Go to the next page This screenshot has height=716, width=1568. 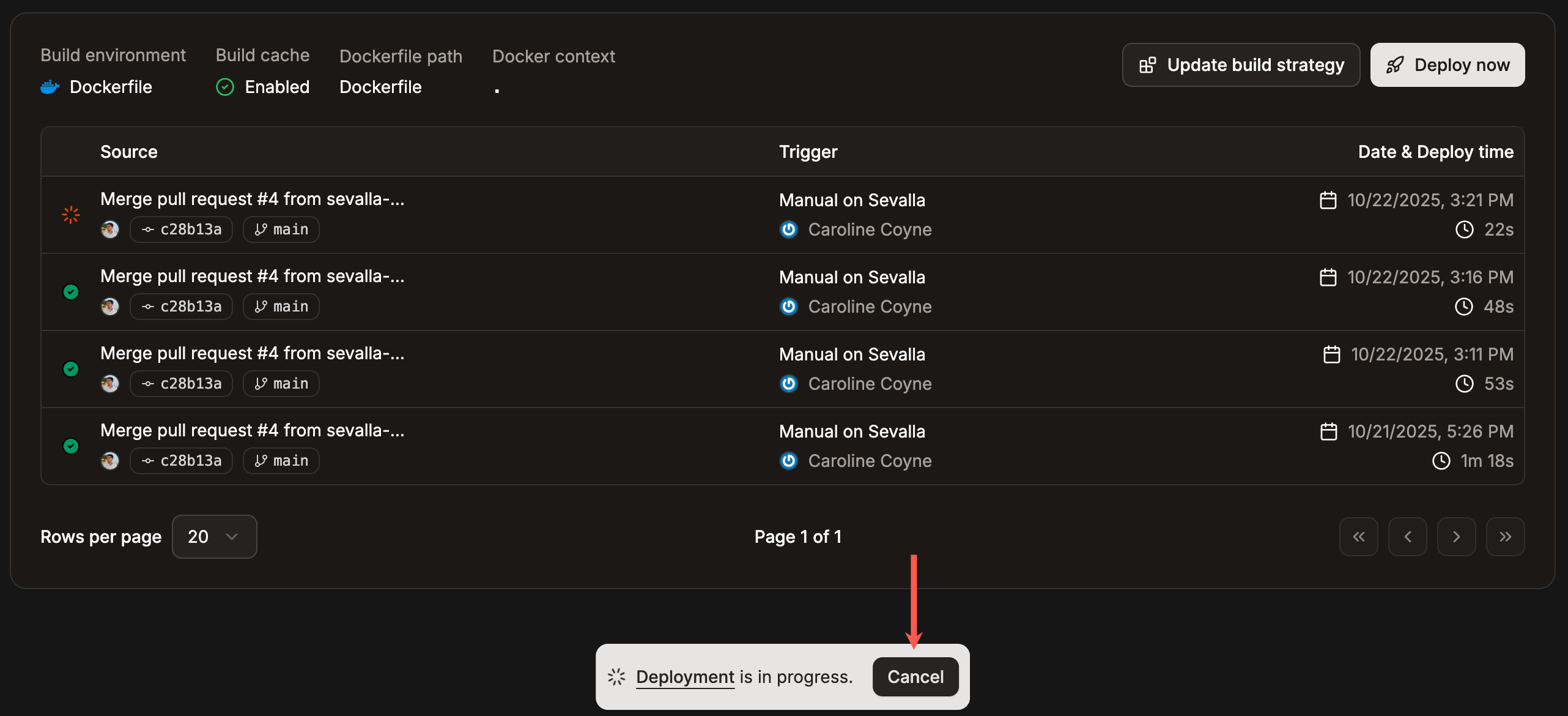coord(1456,537)
